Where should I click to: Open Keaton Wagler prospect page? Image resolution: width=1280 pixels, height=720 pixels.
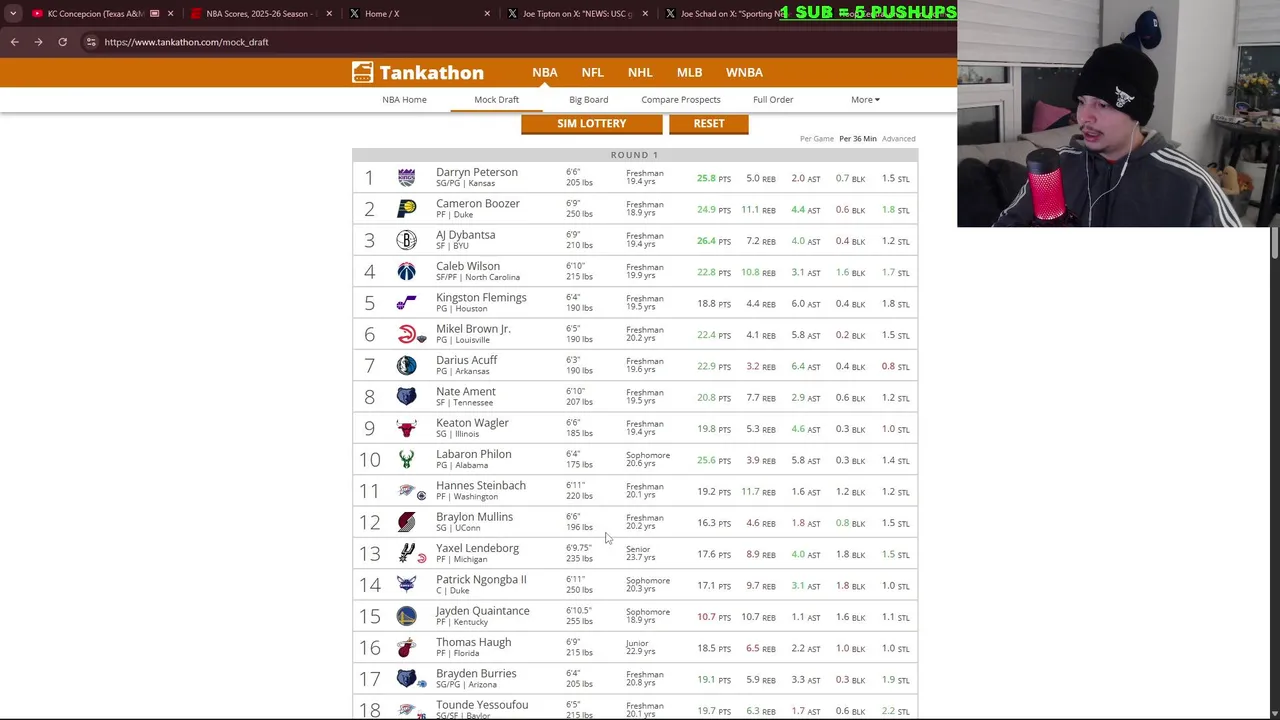472,423
